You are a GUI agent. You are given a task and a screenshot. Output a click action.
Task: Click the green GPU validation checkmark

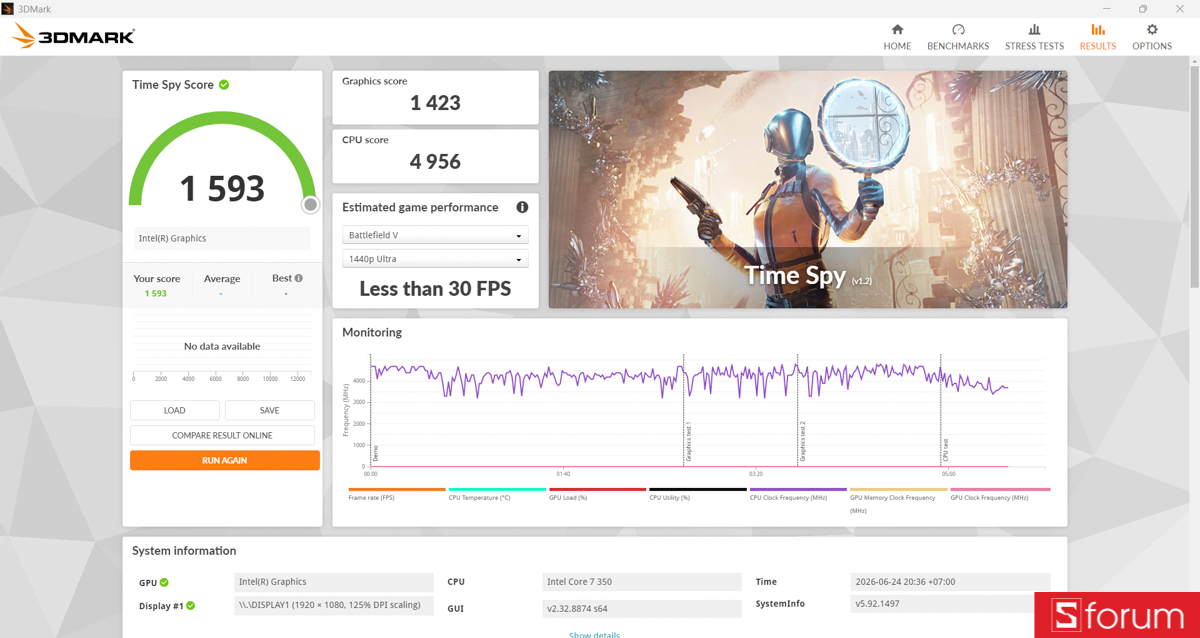(x=164, y=582)
